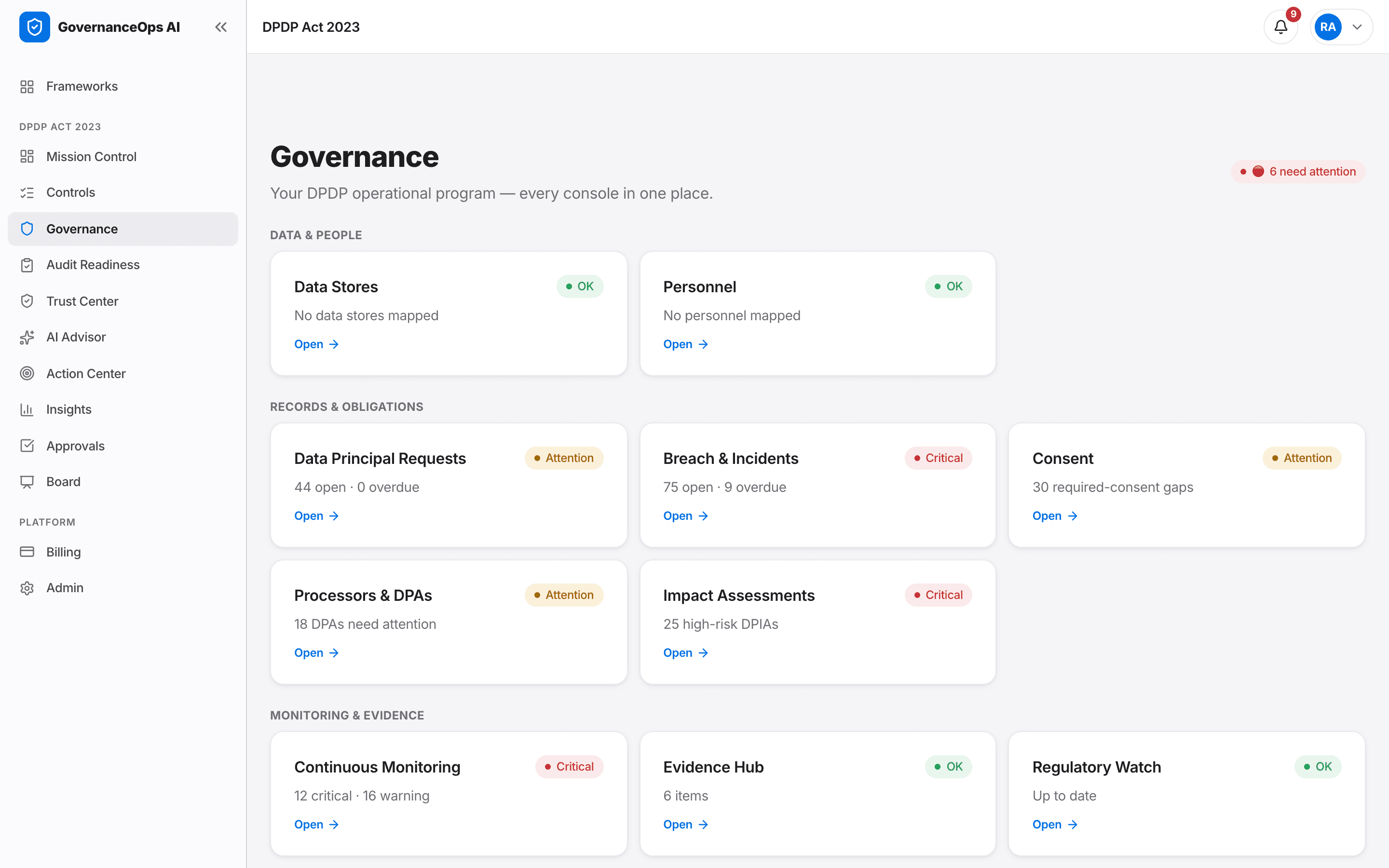Collapse the sidebar with the double-chevron icon
The image size is (1389, 868).
tap(221, 27)
